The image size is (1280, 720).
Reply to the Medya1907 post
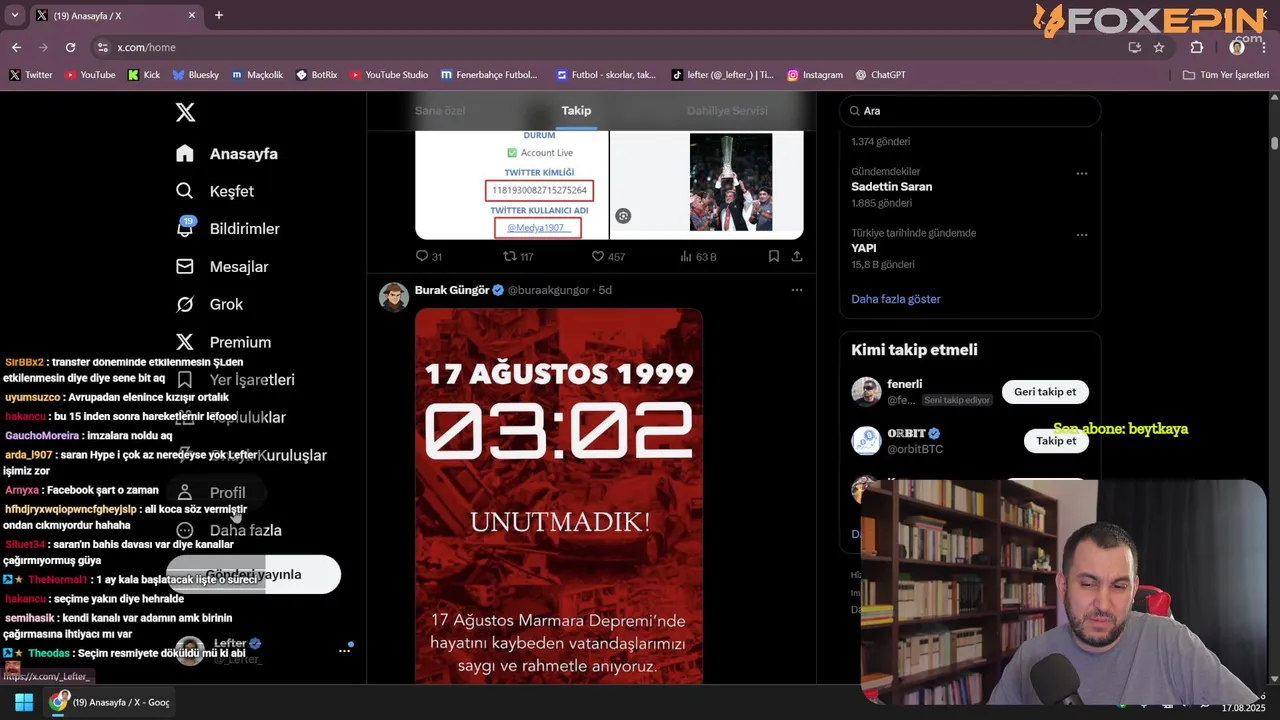pos(429,257)
